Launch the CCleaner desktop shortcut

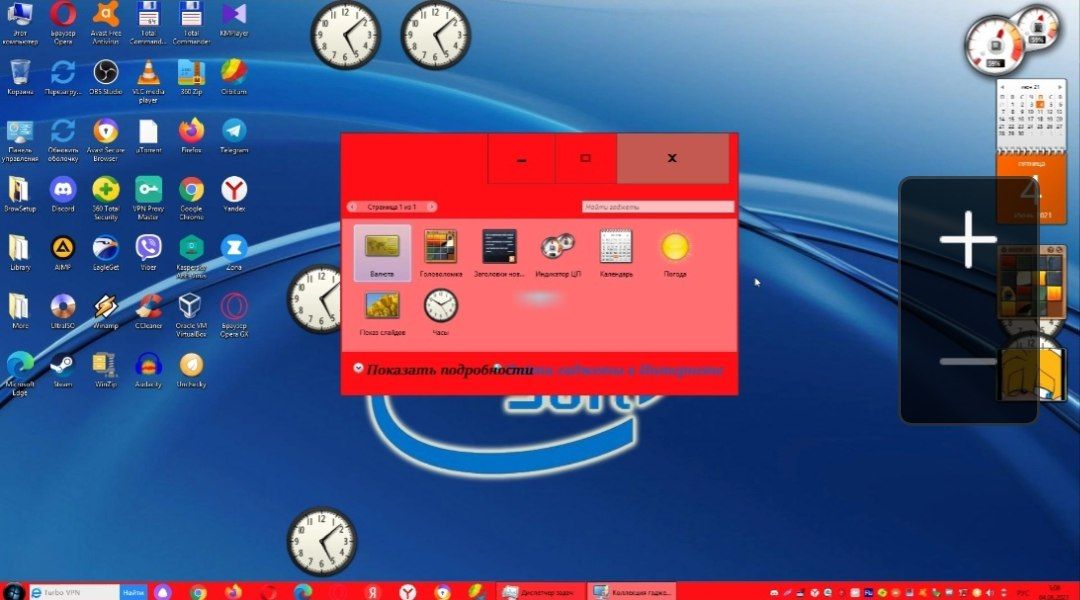(x=148, y=312)
